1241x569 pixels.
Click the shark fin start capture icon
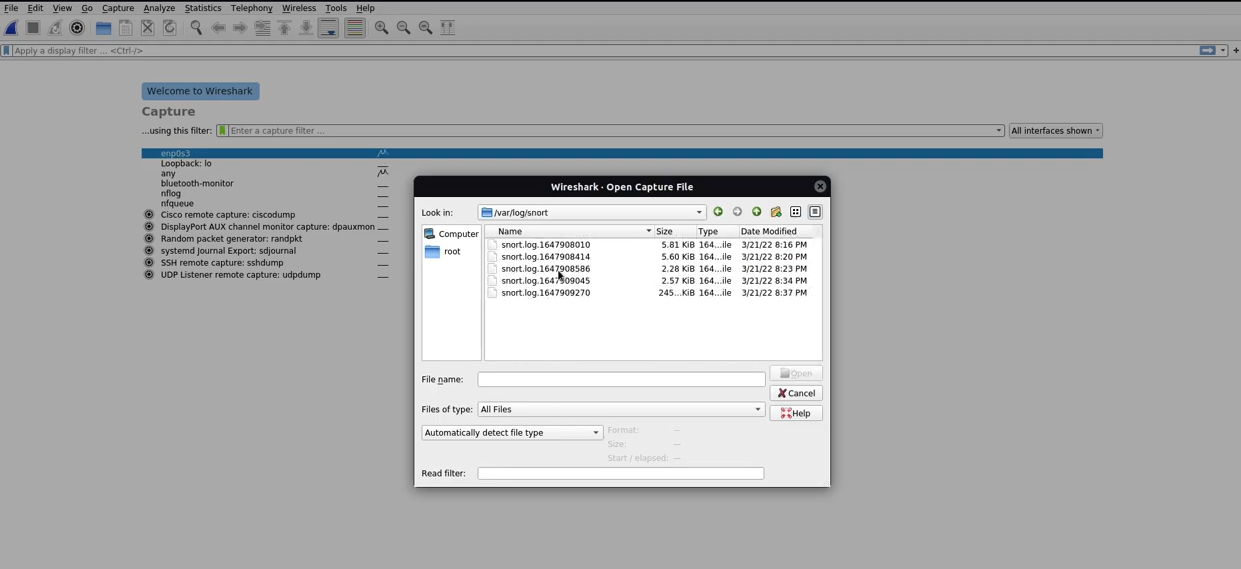coord(12,28)
